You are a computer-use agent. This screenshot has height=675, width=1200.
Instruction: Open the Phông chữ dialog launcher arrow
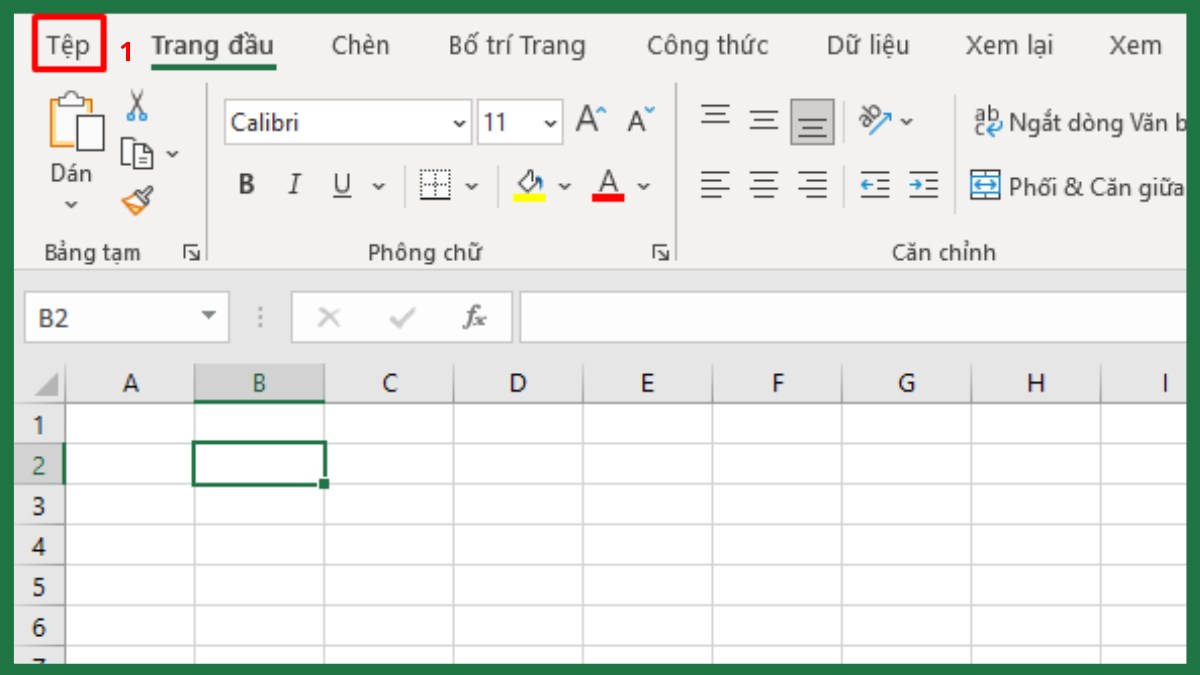[659, 252]
